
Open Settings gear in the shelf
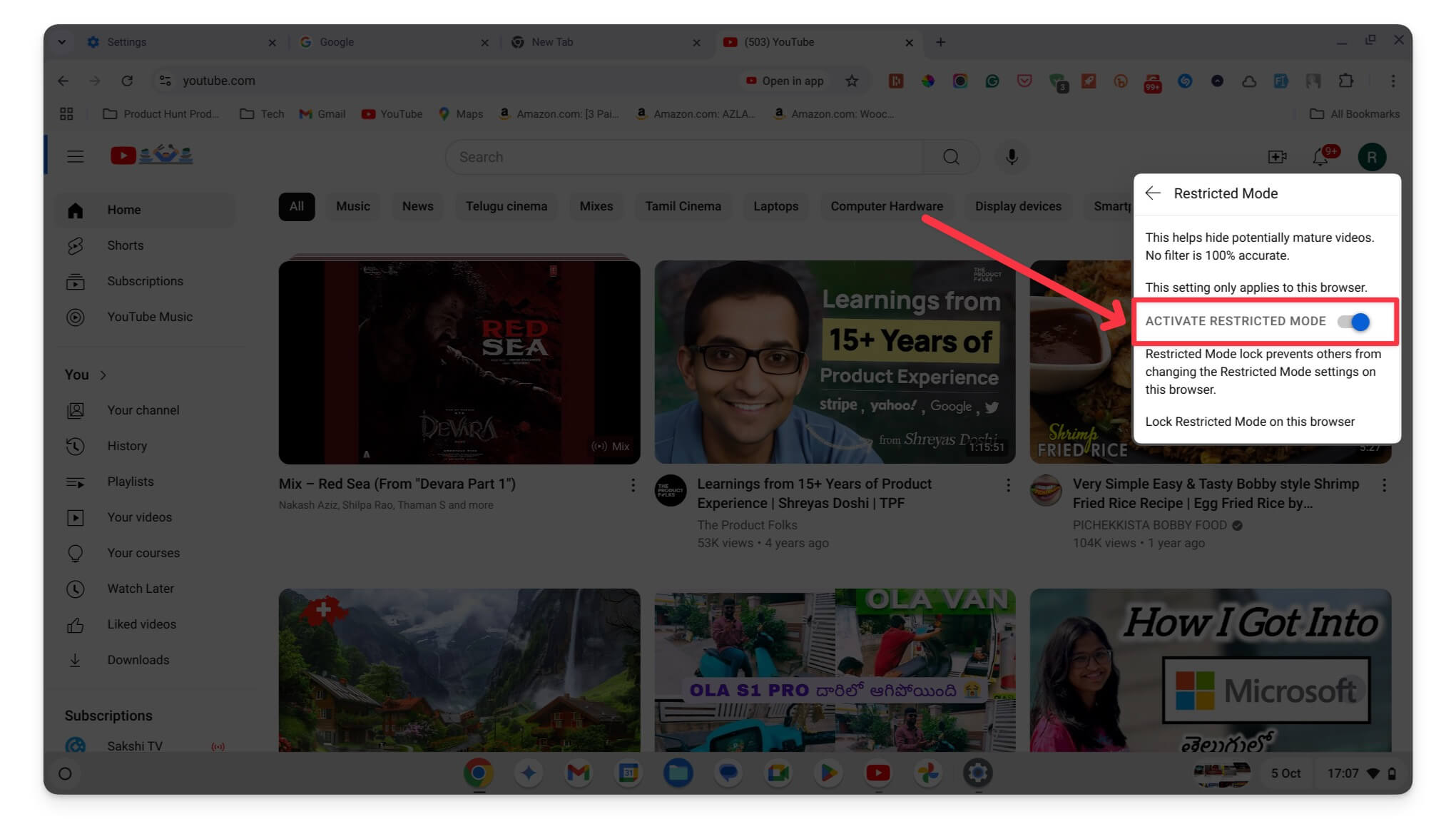pos(977,773)
